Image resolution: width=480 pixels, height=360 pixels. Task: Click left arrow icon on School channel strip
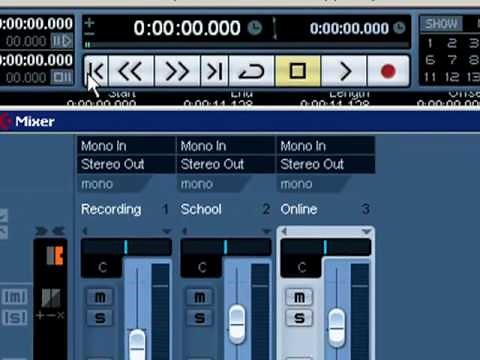(x=184, y=231)
